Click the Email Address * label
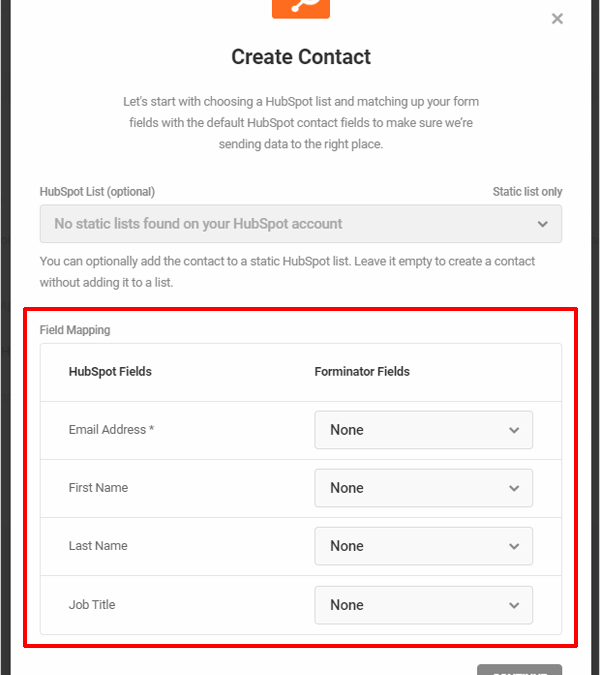 pos(111,430)
